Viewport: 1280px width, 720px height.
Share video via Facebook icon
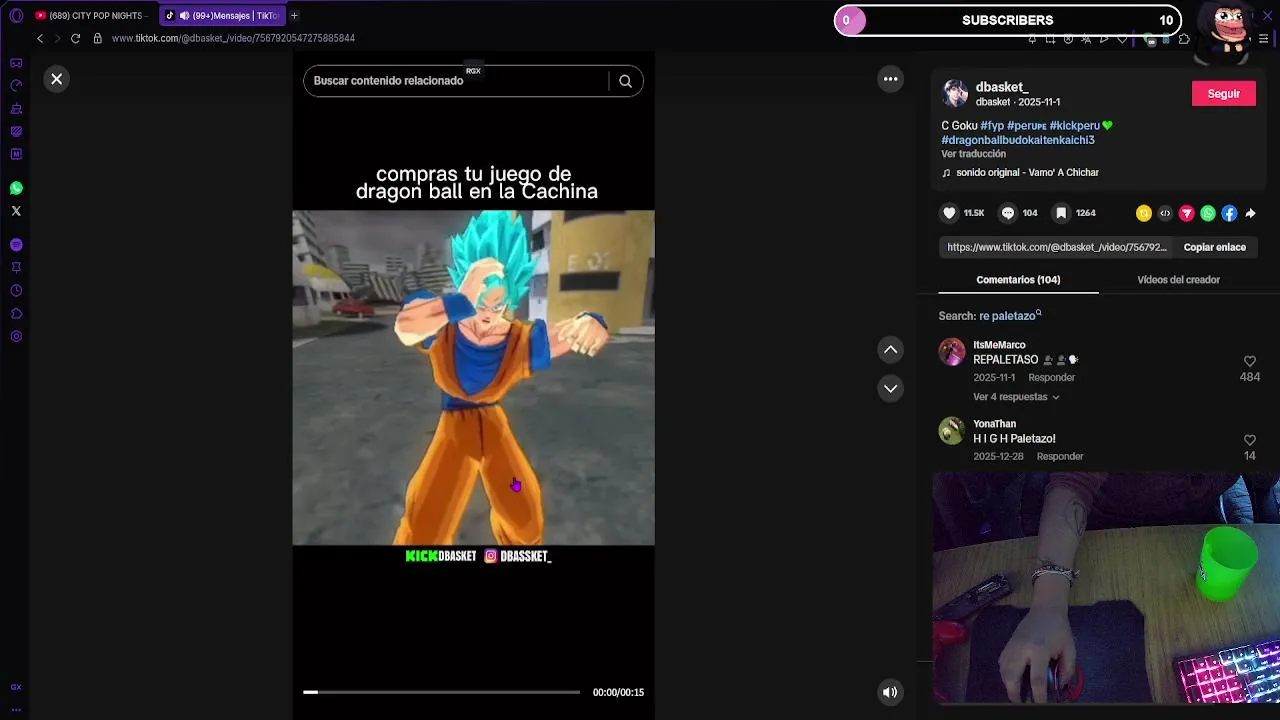click(x=1229, y=213)
